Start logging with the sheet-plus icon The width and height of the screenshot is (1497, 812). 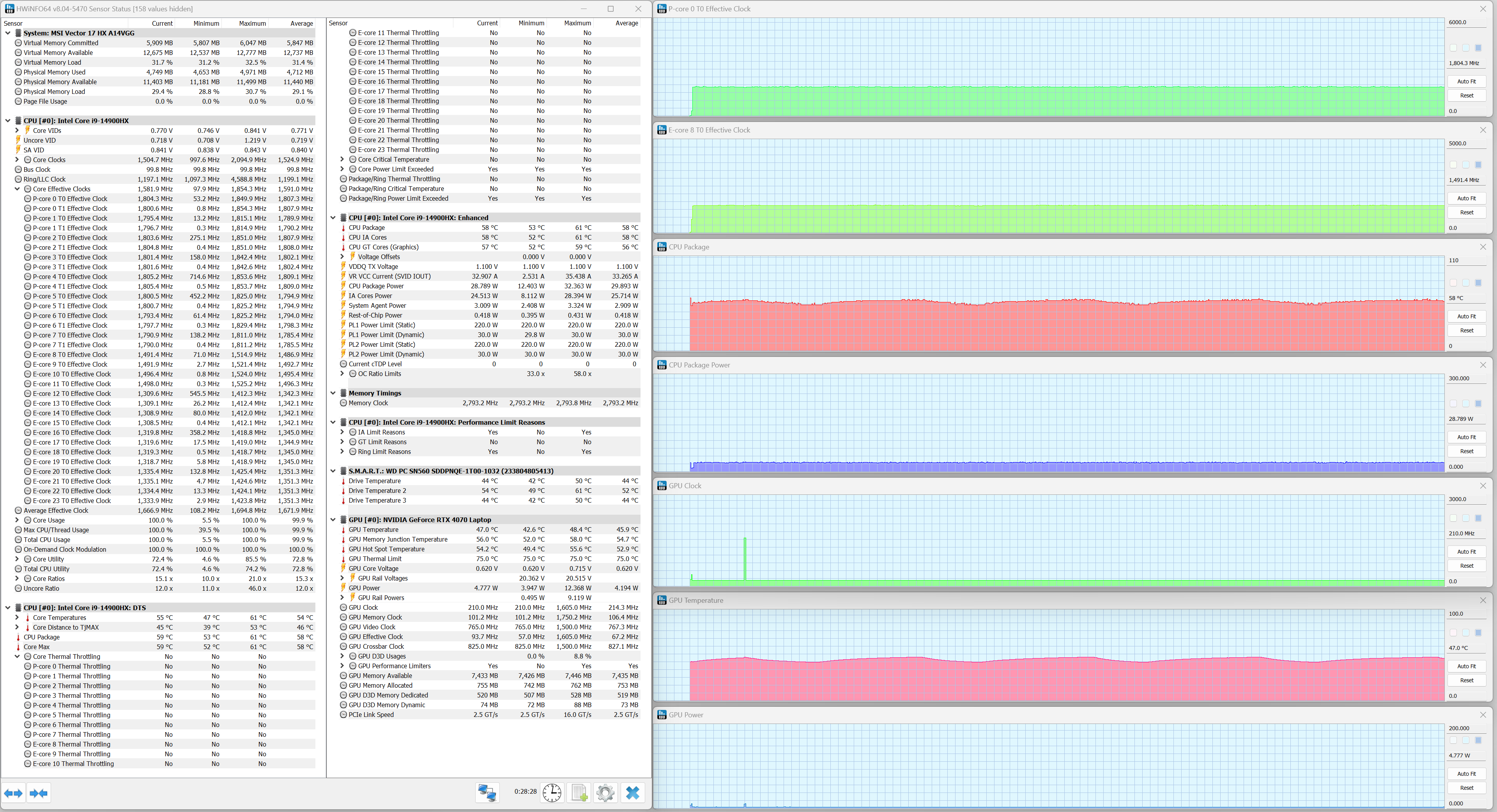tap(579, 792)
